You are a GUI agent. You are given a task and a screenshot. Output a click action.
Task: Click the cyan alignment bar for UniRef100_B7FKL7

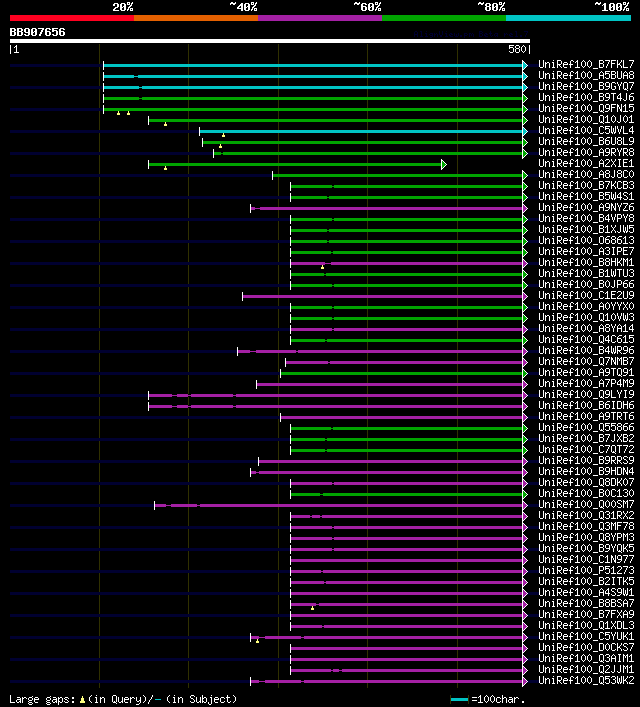pos(313,65)
